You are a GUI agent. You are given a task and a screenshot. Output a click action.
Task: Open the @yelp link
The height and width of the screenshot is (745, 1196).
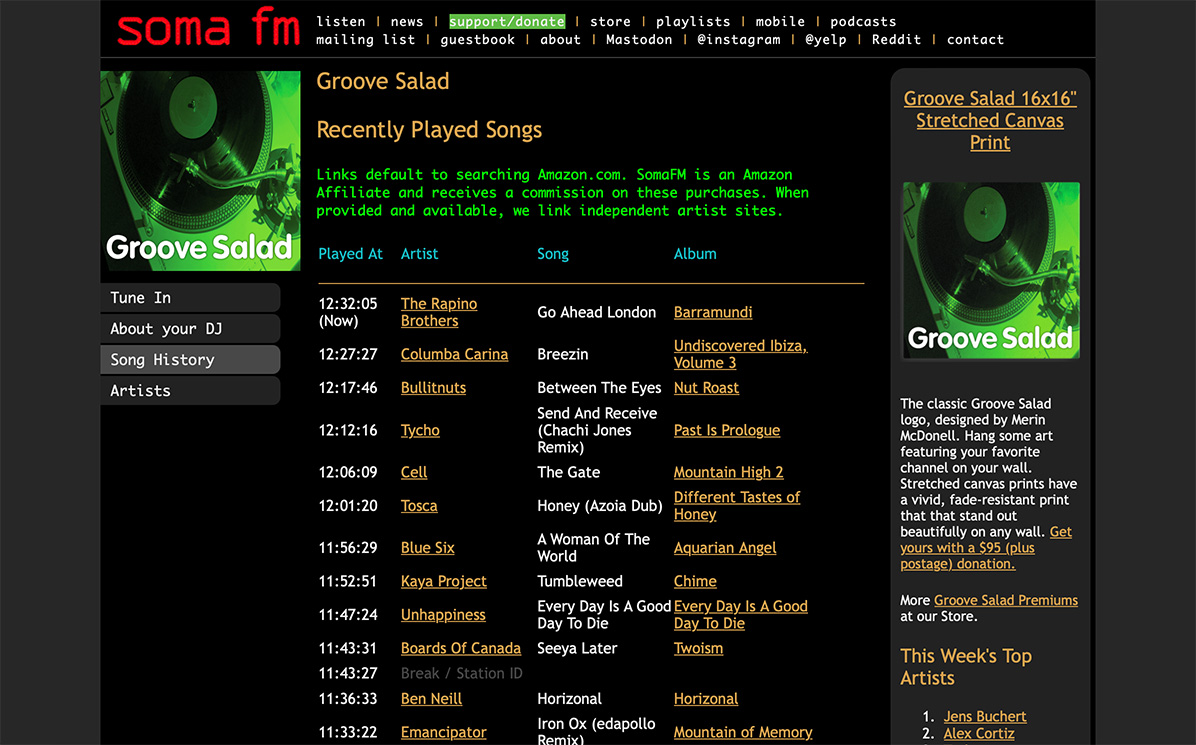coord(826,40)
